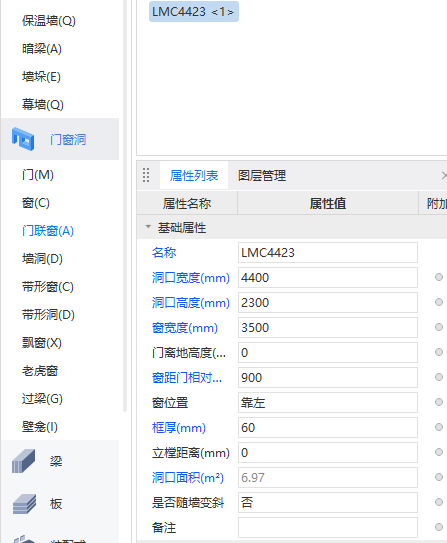Toggle 附加 option for 门离地高度
The image size is (447, 543).
pos(439,352)
